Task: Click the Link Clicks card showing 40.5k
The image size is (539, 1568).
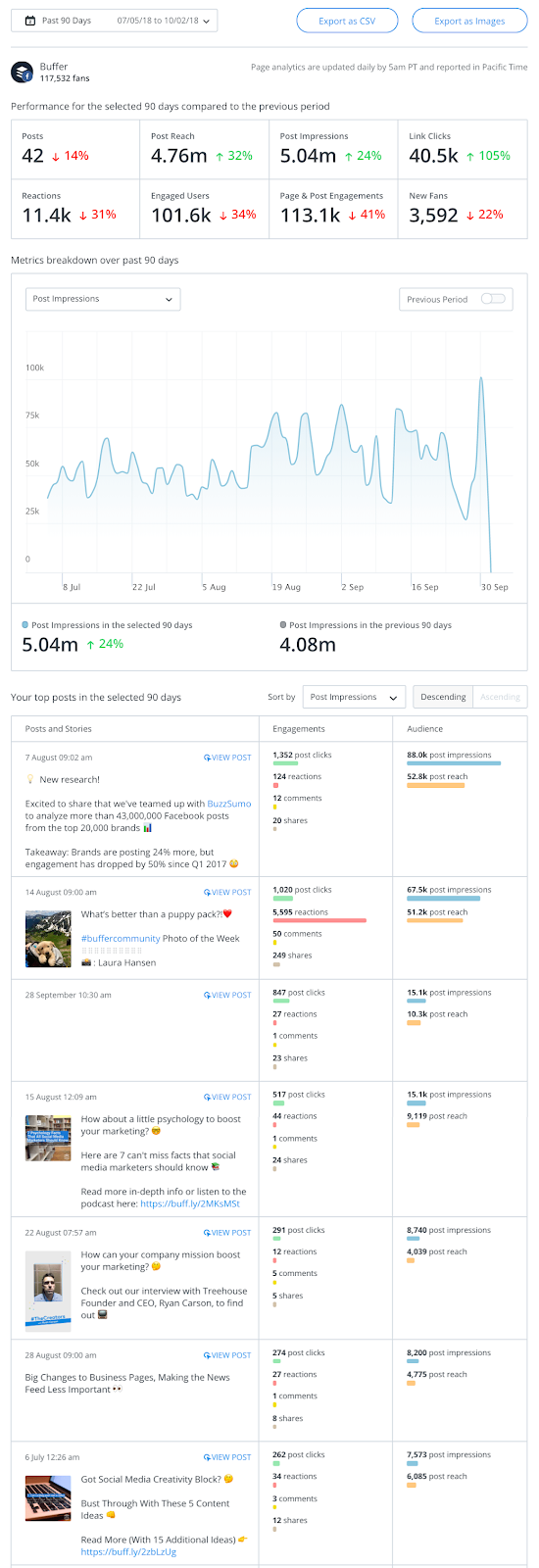Action: (463, 149)
